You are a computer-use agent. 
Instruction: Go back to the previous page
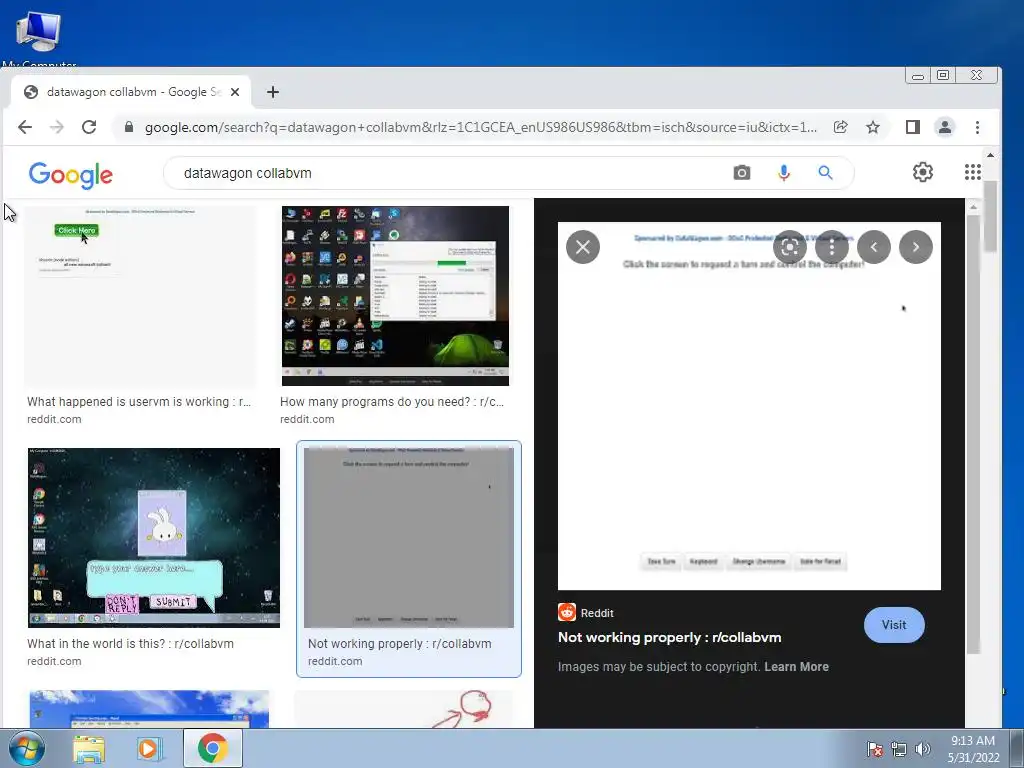(x=25, y=127)
